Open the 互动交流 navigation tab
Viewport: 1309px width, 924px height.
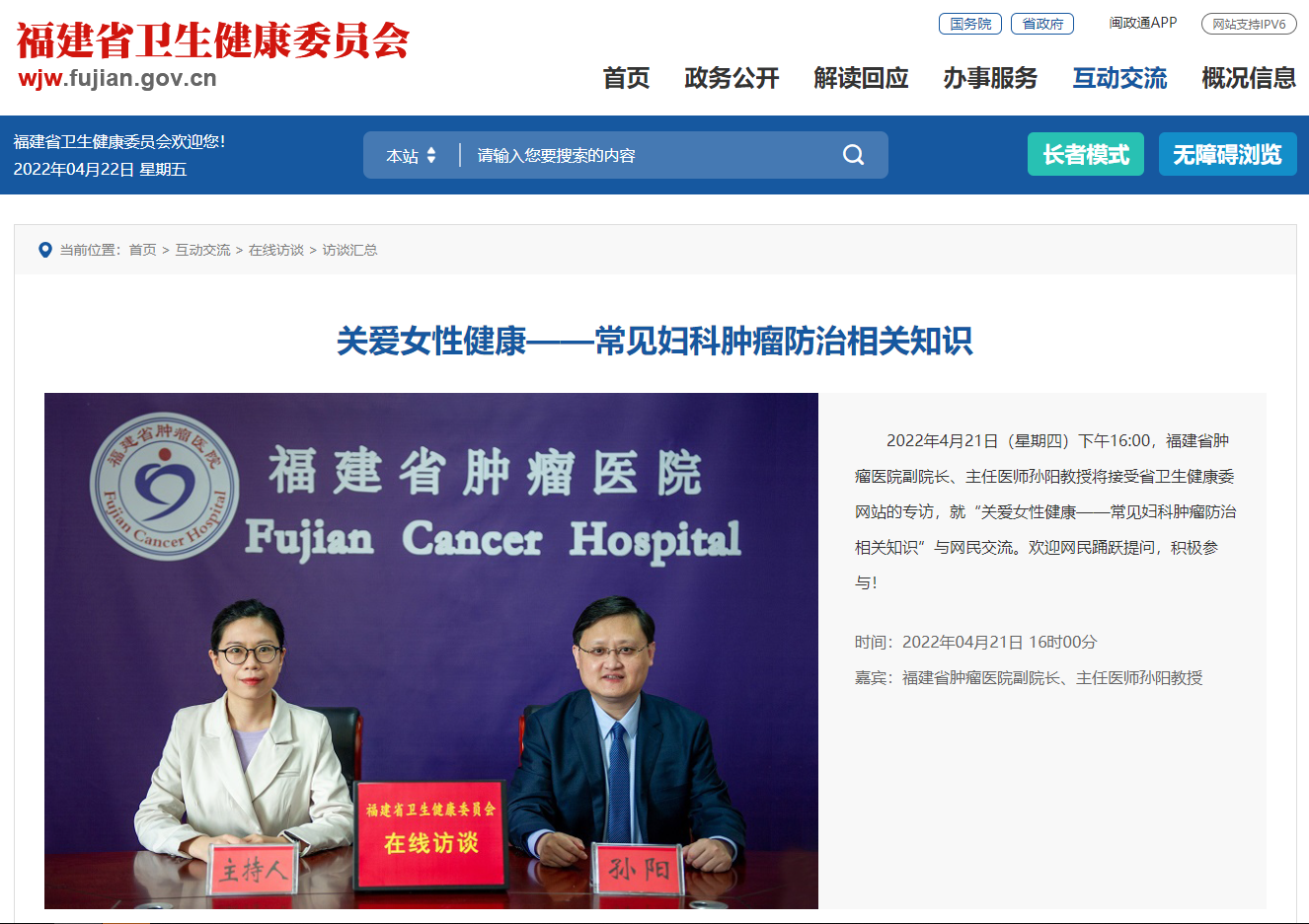(x=1119, y=78)
